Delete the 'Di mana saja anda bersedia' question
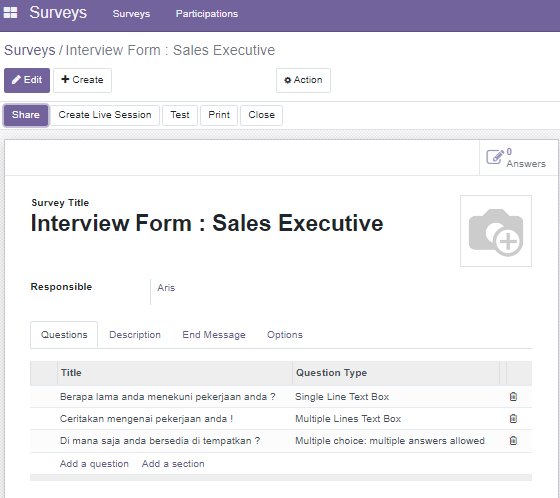Viewport: 560px width, 498px height. click(x=513, y=440)
